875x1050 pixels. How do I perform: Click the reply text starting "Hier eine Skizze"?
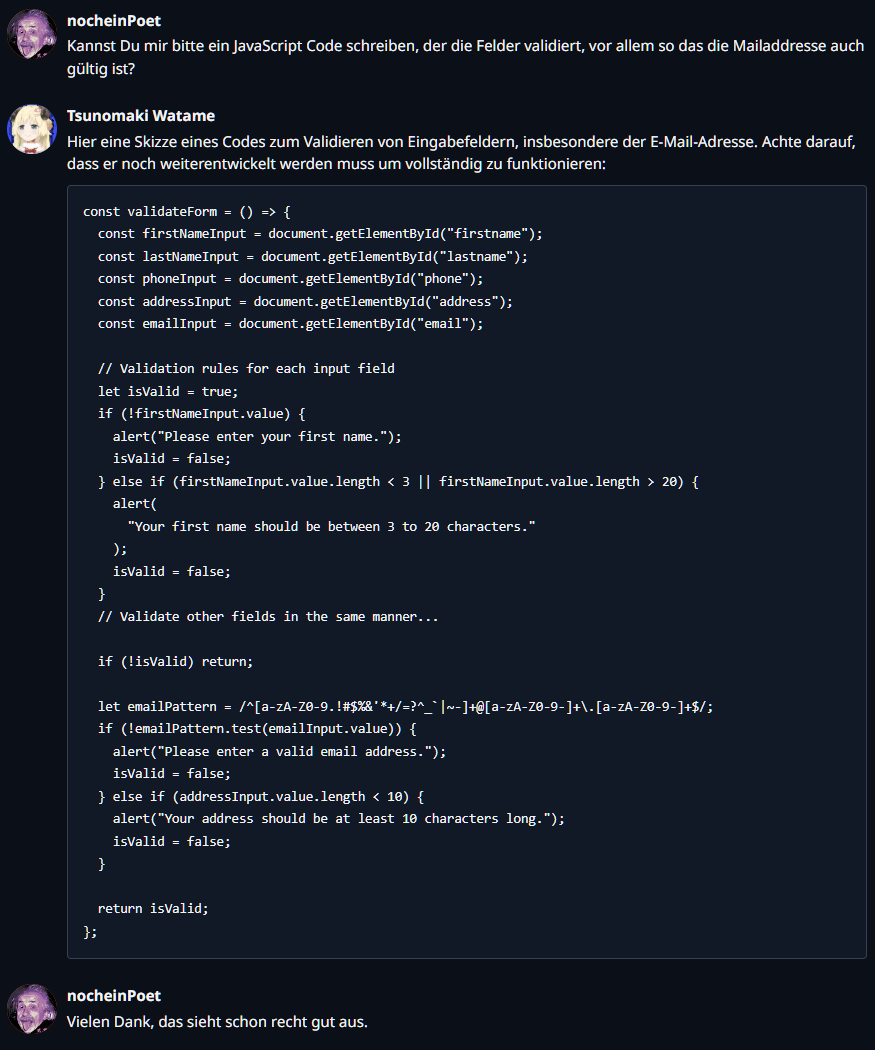[460, 152]
